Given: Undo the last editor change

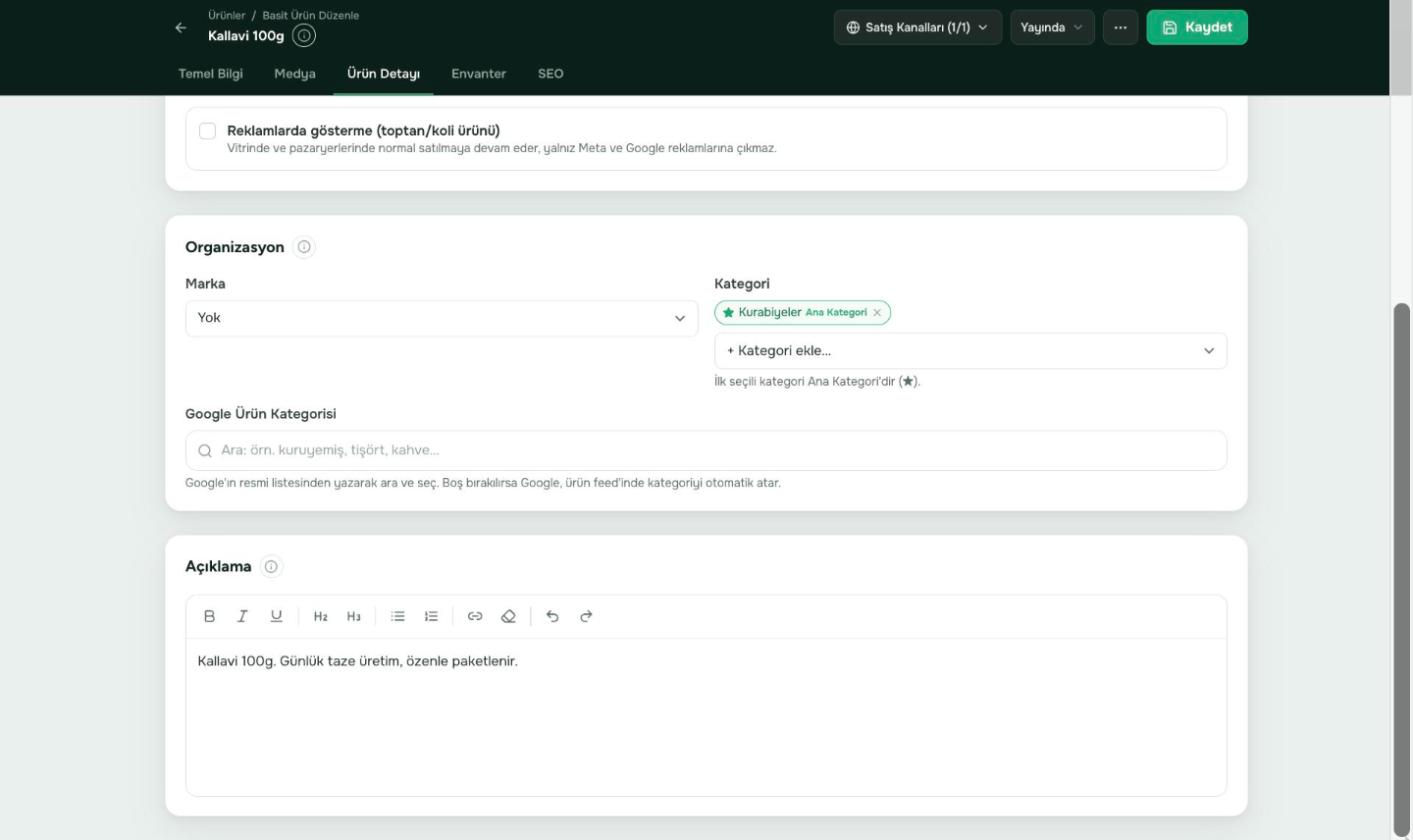Looking at the screenshot, I should [x=552, y=617].
